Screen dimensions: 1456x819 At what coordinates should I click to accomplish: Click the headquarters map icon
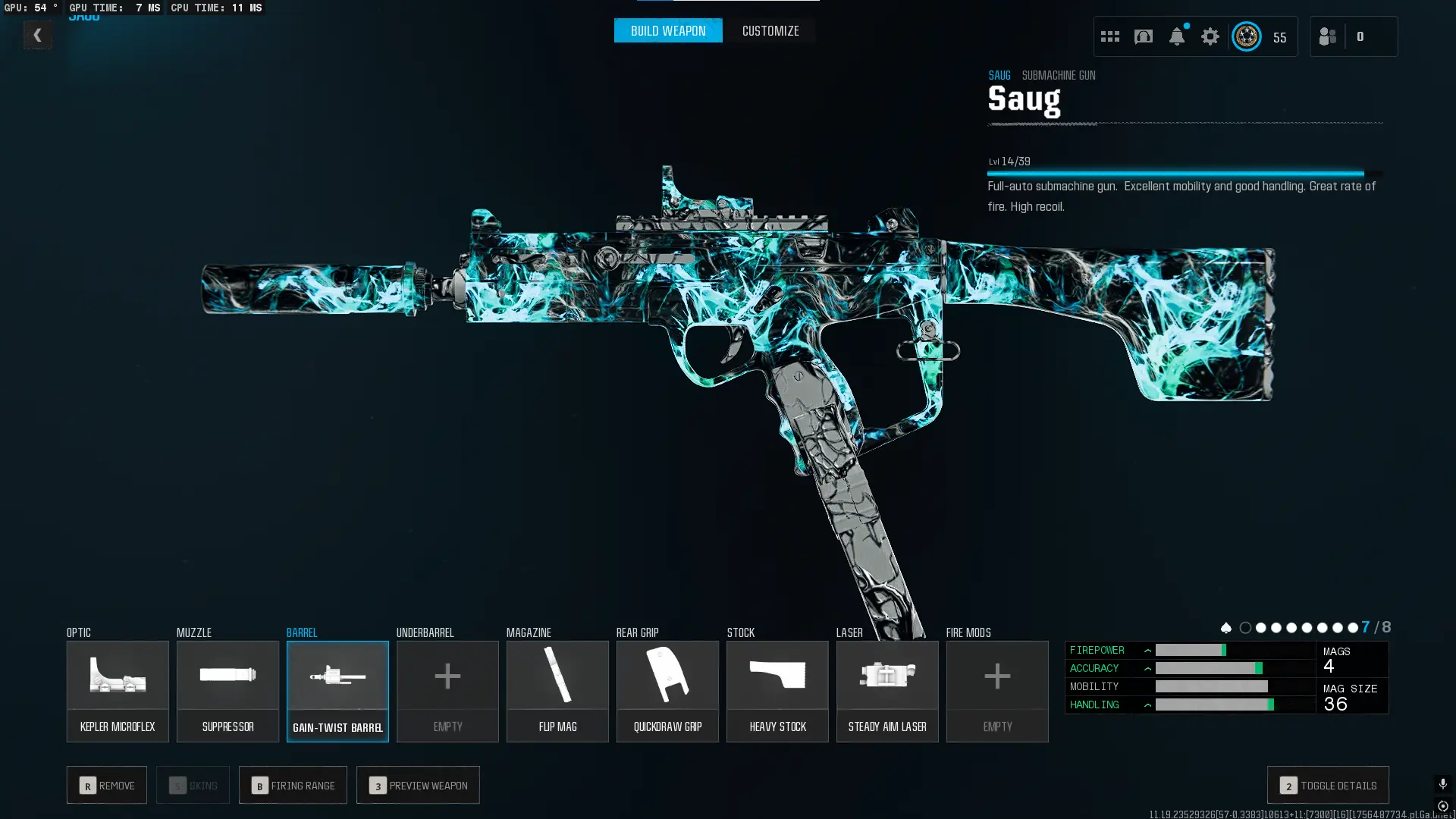point(1143,36)
